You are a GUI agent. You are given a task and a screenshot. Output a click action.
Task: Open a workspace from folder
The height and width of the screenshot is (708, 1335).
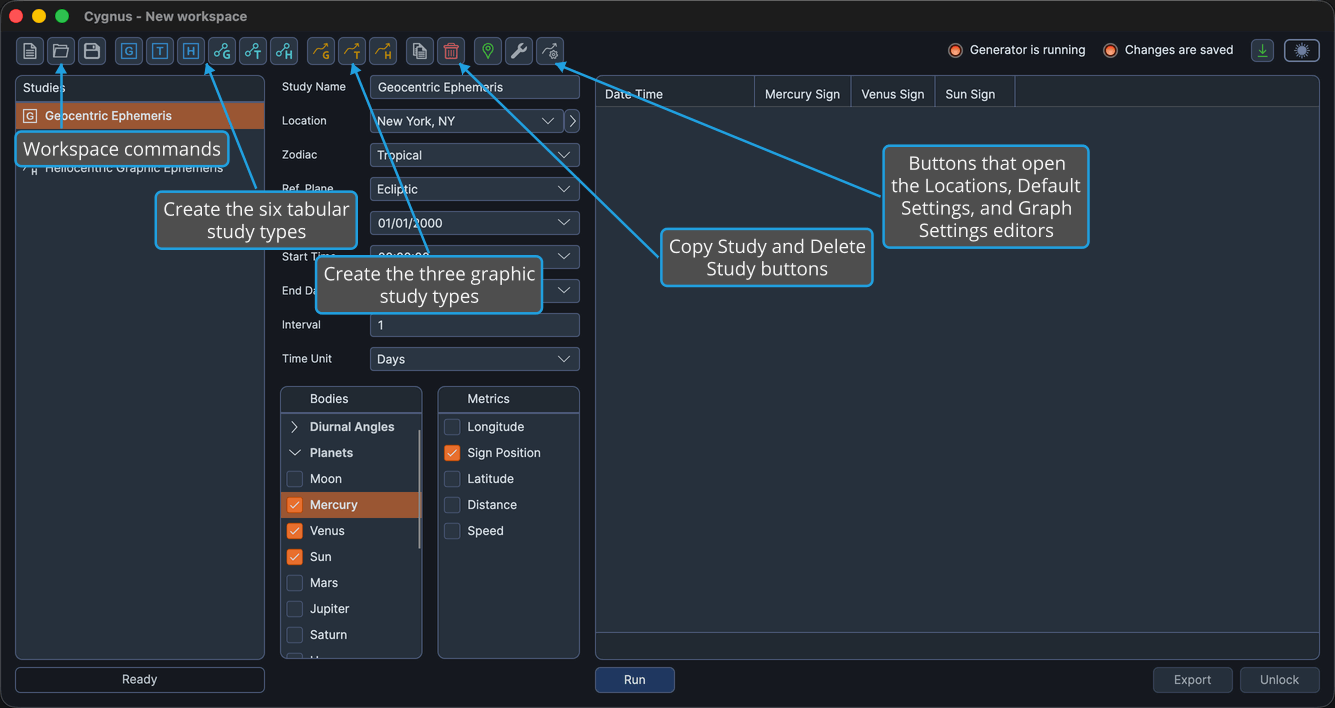[x=61, y=51]
